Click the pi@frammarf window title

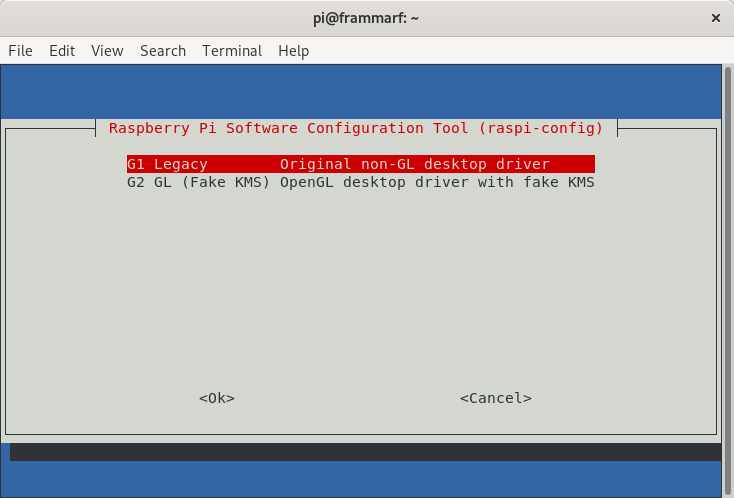pos(366,18)
